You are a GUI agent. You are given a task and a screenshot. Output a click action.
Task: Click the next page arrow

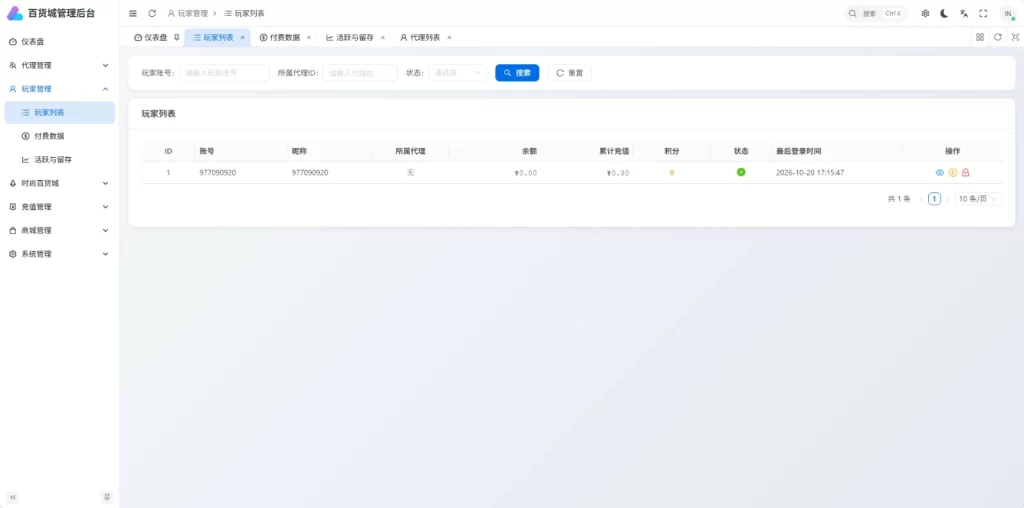click(x=948, y=199)
